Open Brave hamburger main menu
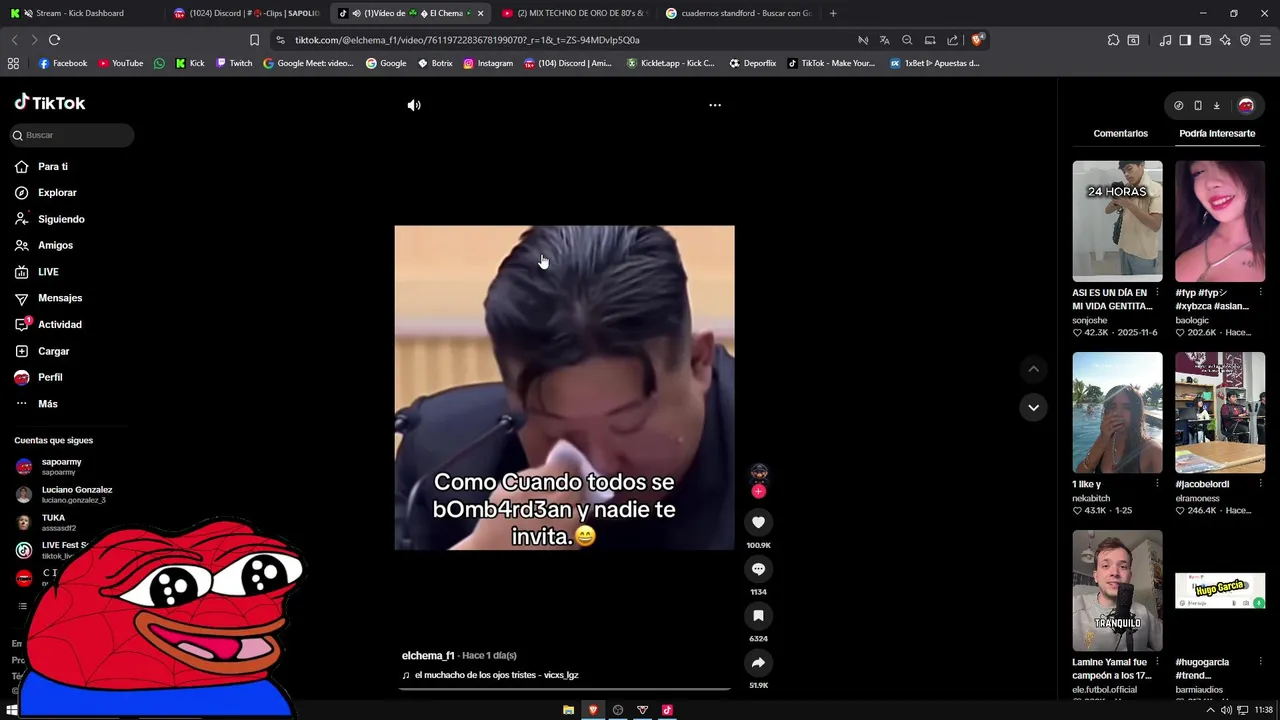This screenshot has width=1280, height=720. pyautogui.click(x=1265, y=40)
